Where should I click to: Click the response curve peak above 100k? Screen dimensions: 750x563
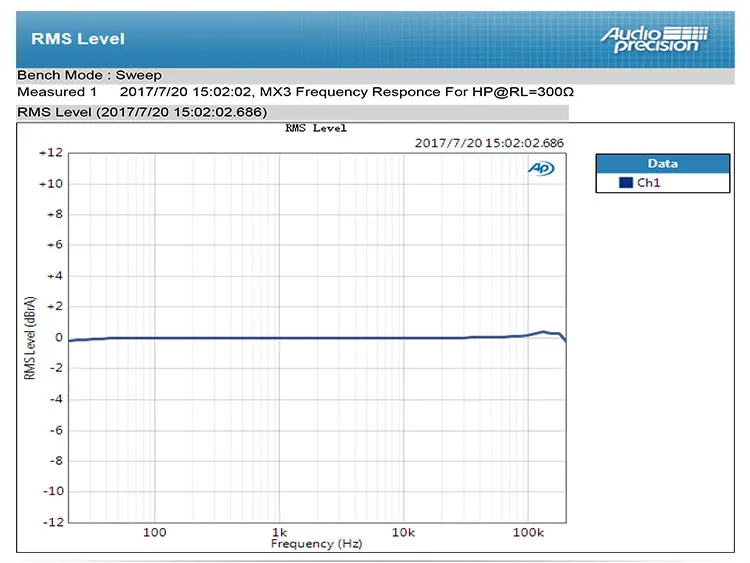543,331
